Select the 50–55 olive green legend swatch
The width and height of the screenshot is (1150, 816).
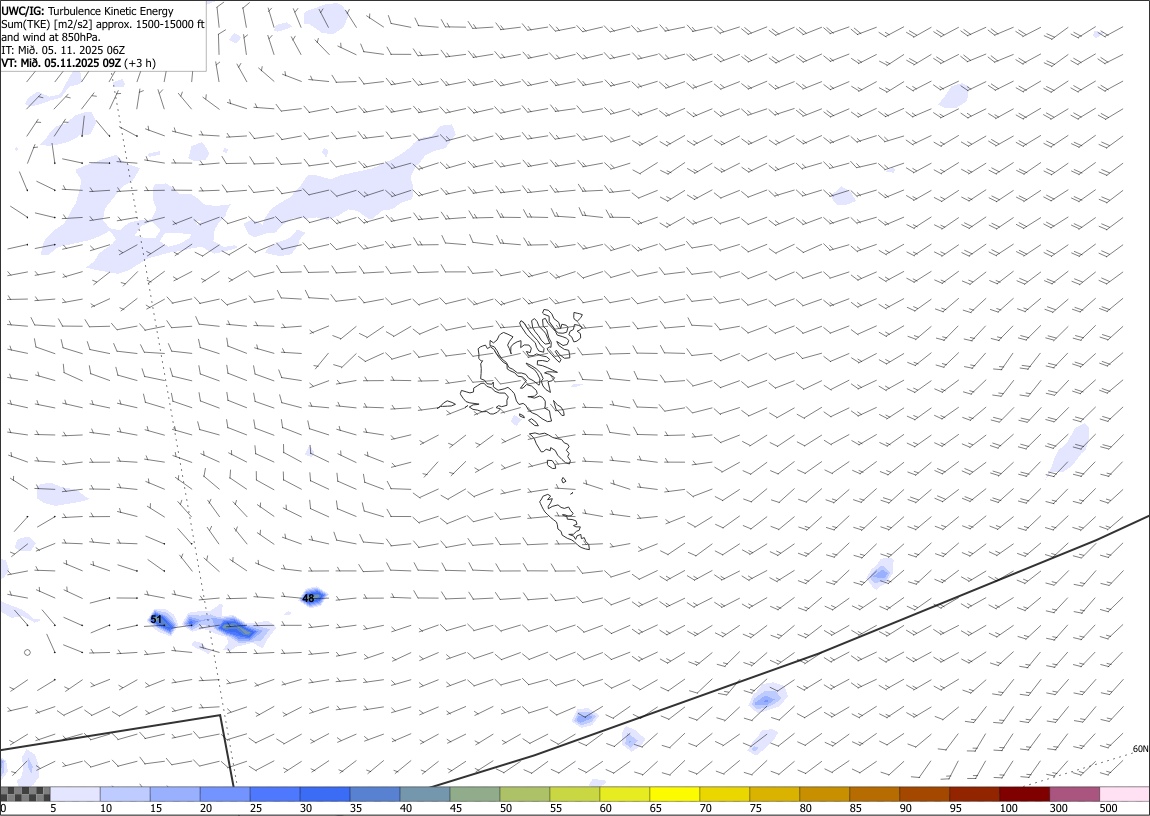[x=525, y=794]
